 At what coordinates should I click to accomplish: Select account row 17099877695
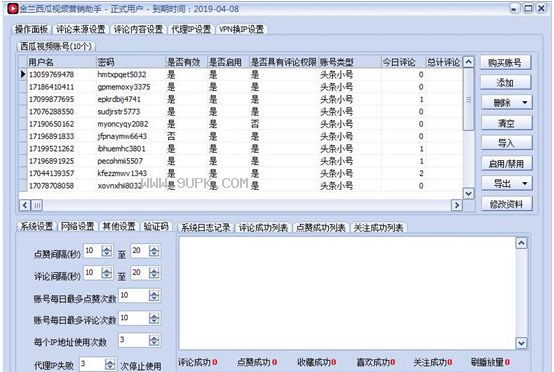coord(240,99)
